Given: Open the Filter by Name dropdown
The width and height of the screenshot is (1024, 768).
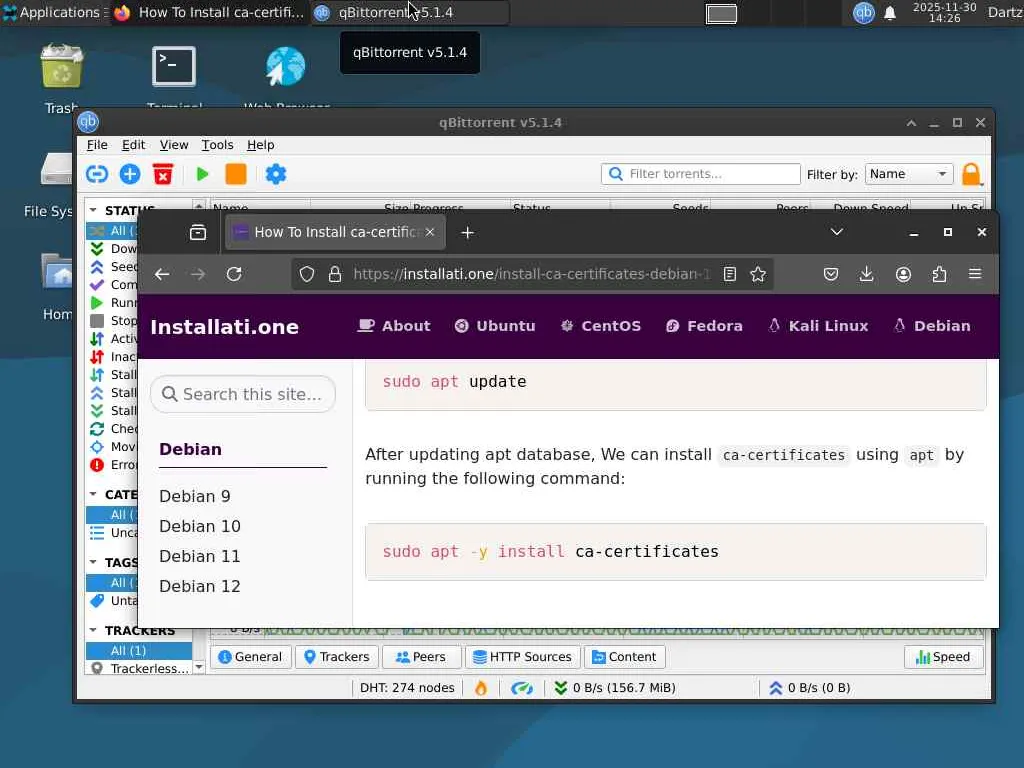Looking at the screenshot, I should point(908,174).
